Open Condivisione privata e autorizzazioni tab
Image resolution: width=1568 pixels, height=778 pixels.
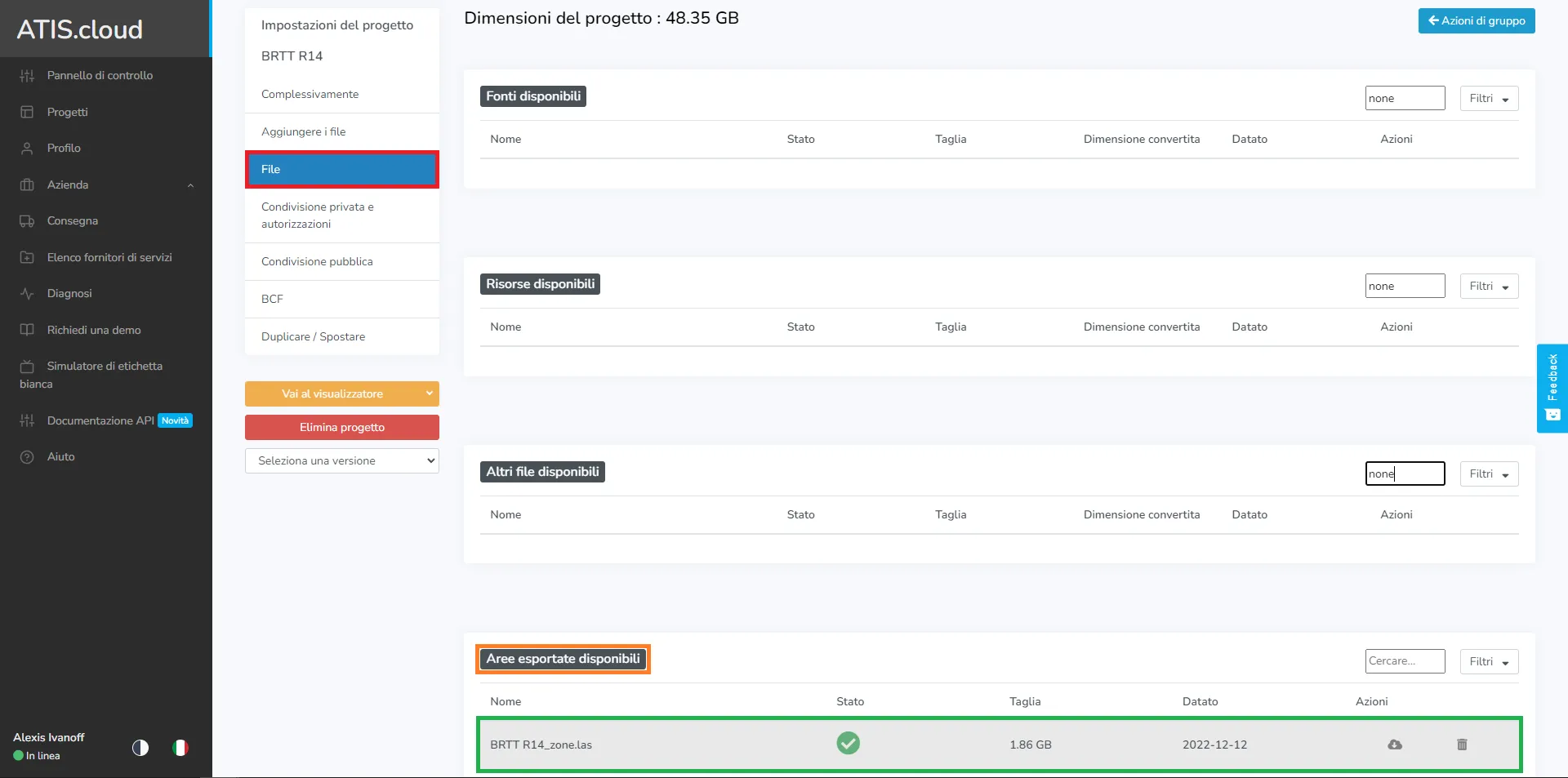342,216
